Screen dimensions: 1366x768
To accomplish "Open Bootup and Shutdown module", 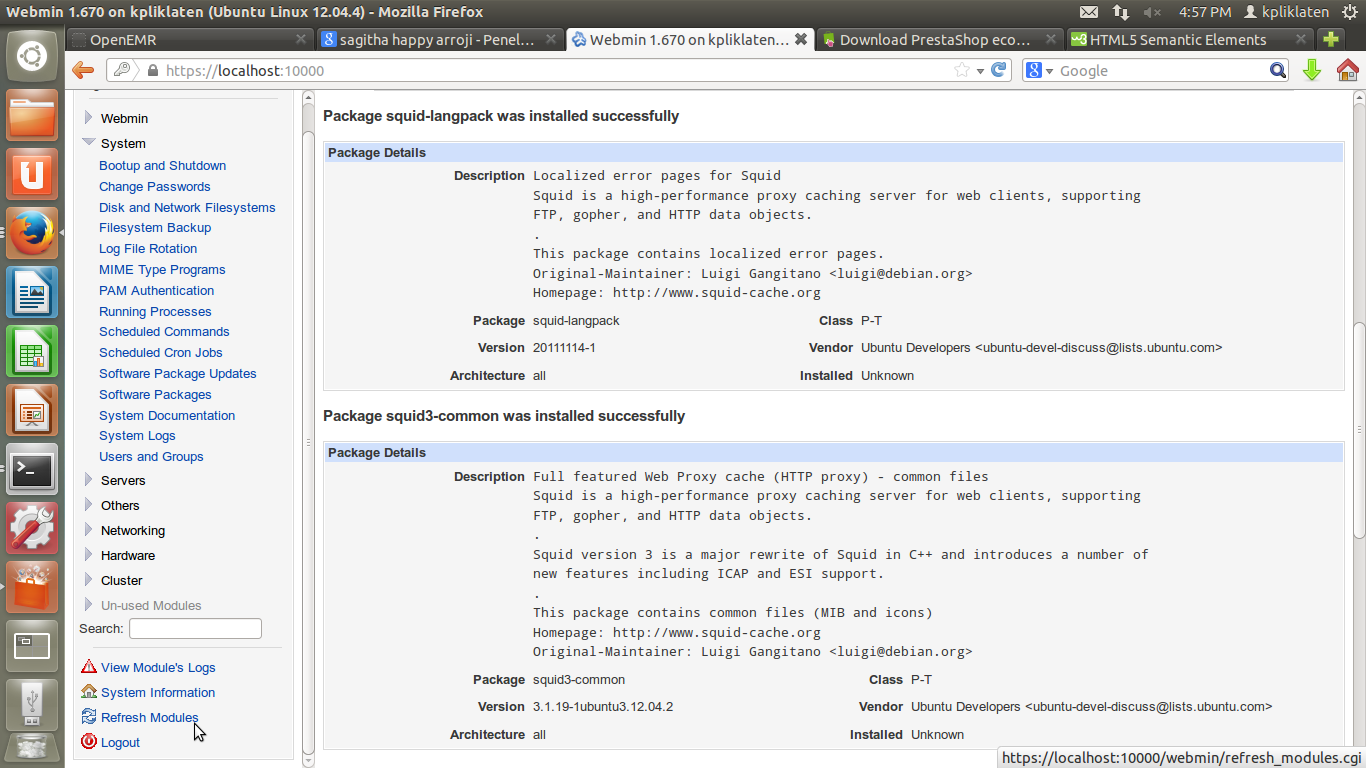I will [x=162, y=166].
